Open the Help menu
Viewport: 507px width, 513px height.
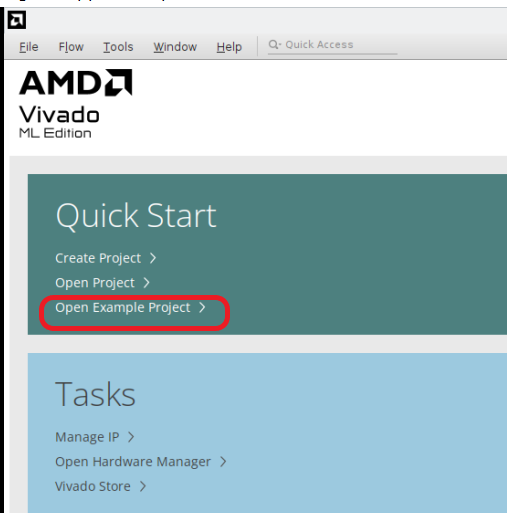coord(229,47)
